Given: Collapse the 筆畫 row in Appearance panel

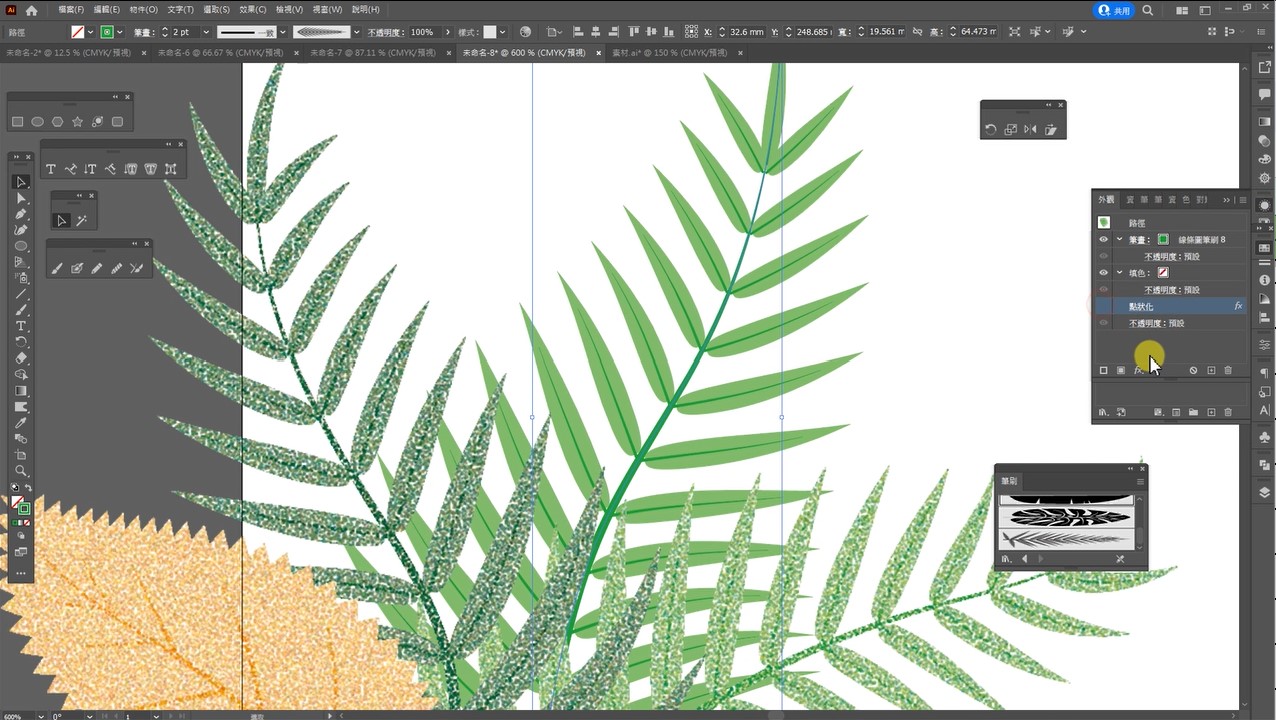Looking at the screenshot, I should (1119, 240).
